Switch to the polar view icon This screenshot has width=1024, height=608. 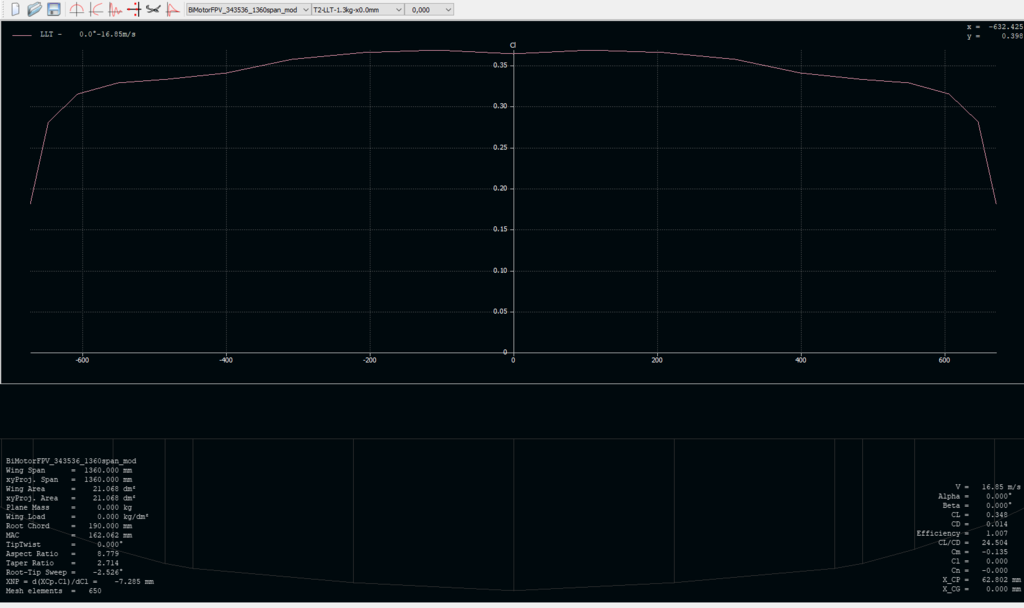point(95,9)
